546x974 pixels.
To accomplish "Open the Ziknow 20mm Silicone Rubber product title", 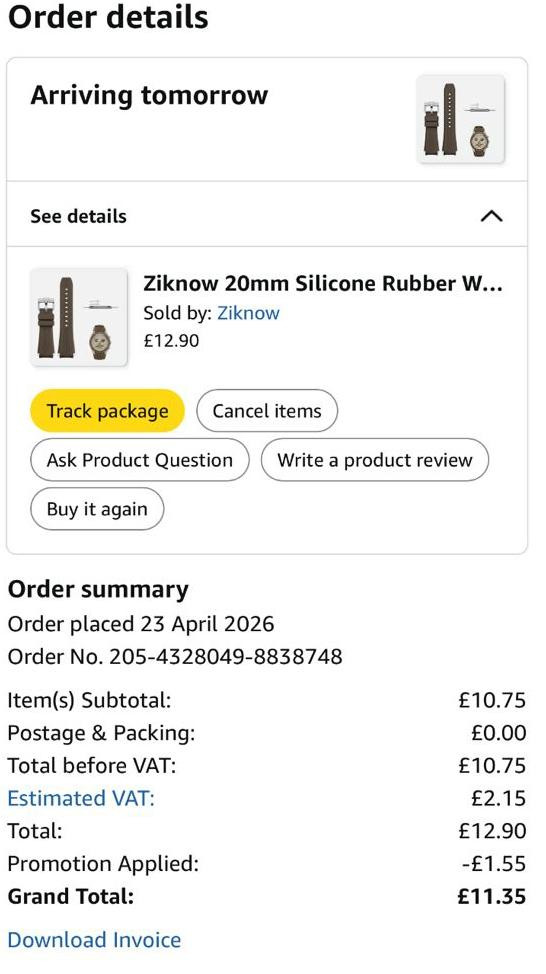I will point(322,283).
